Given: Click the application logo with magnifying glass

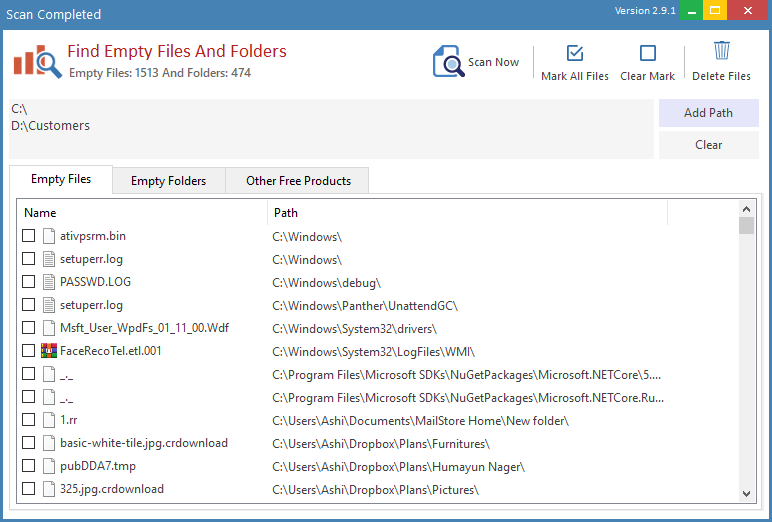Looking at the screenshot, I should pos(37,61).
